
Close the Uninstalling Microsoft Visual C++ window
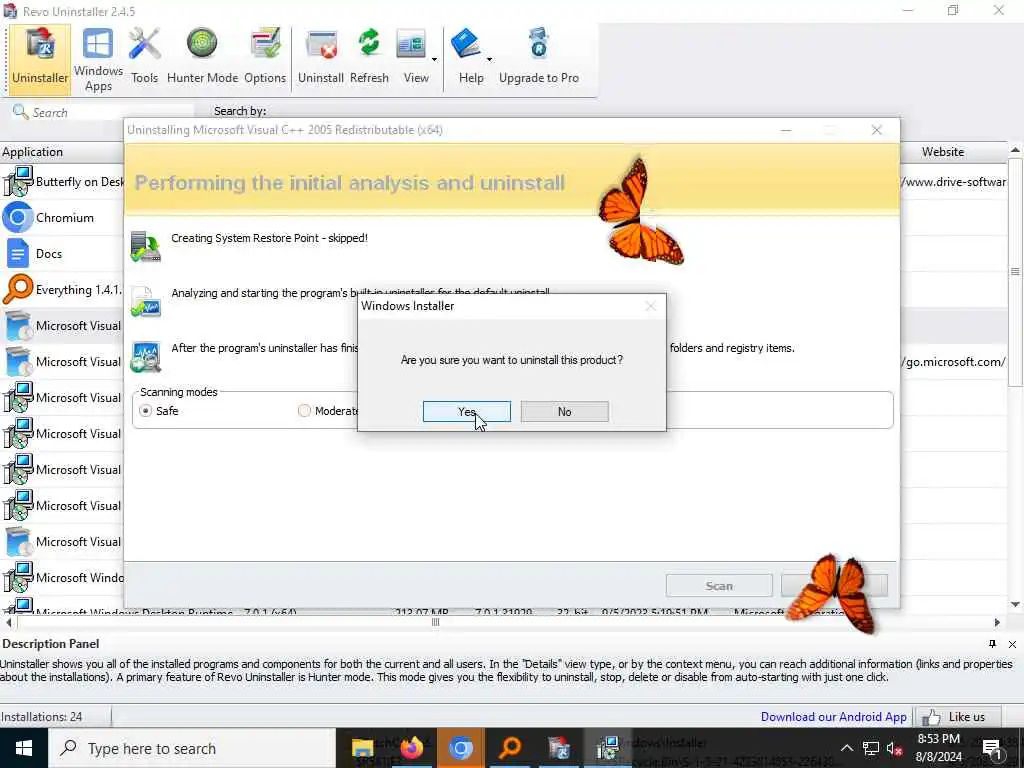pos(877,130)
